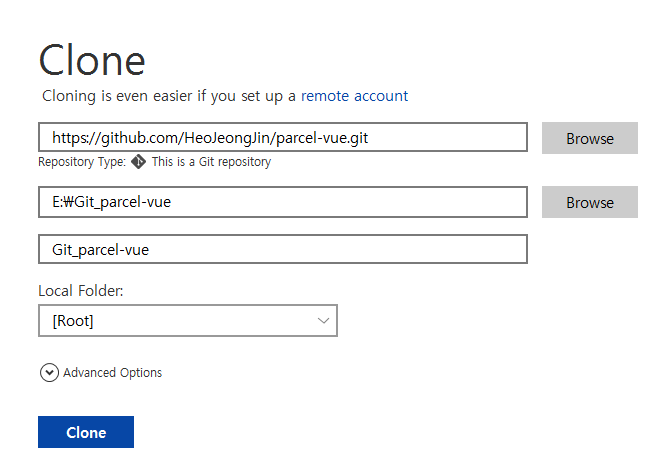The image size is (670, 473).
Task: Click the Git repository diamond icon
Action: pos(138,162)
